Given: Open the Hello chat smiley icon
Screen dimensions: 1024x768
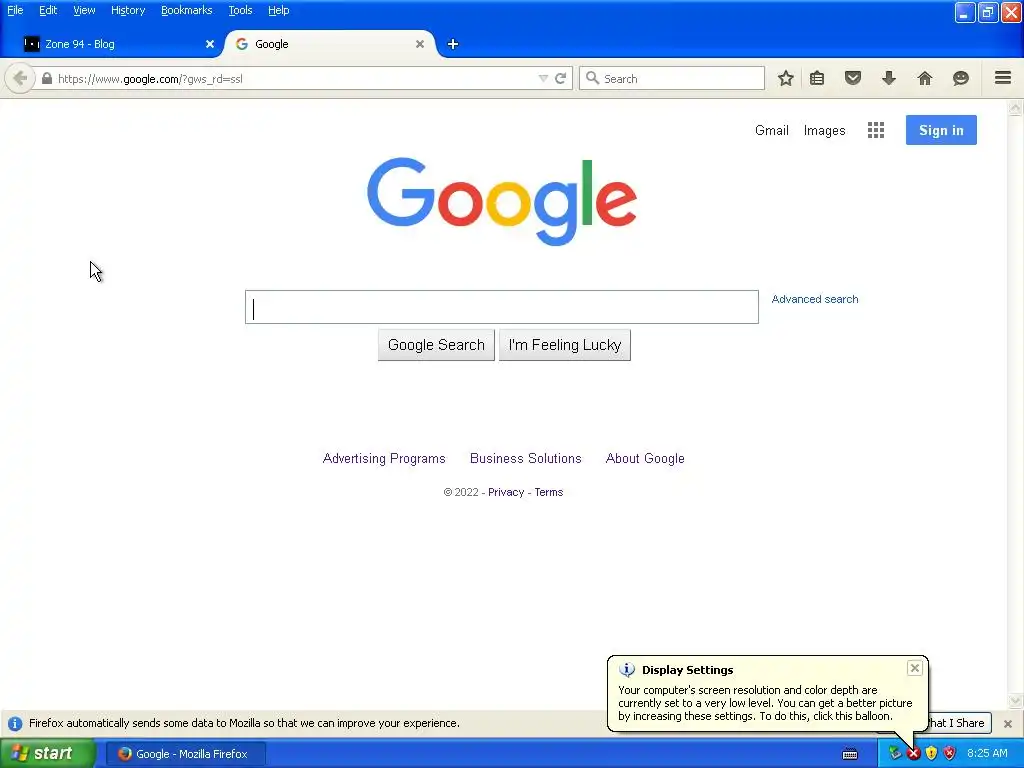Looking at the screenshot, I should [961, 78].
